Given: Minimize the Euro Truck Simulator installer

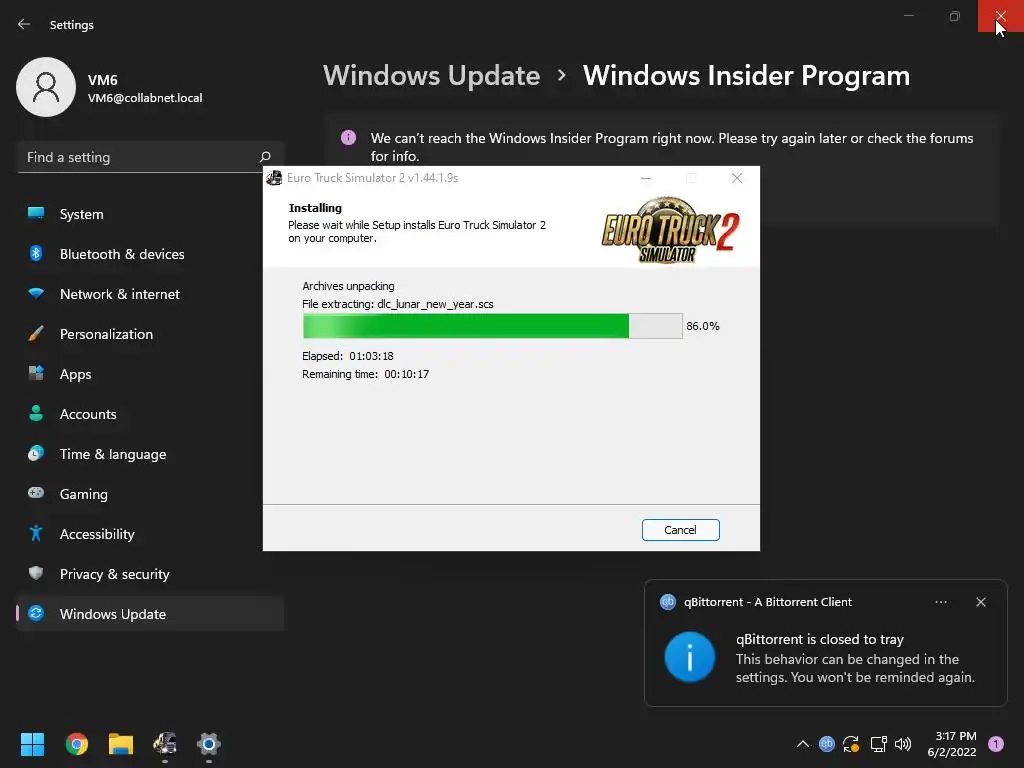Looking at the screenshot, I should [646, 178].
